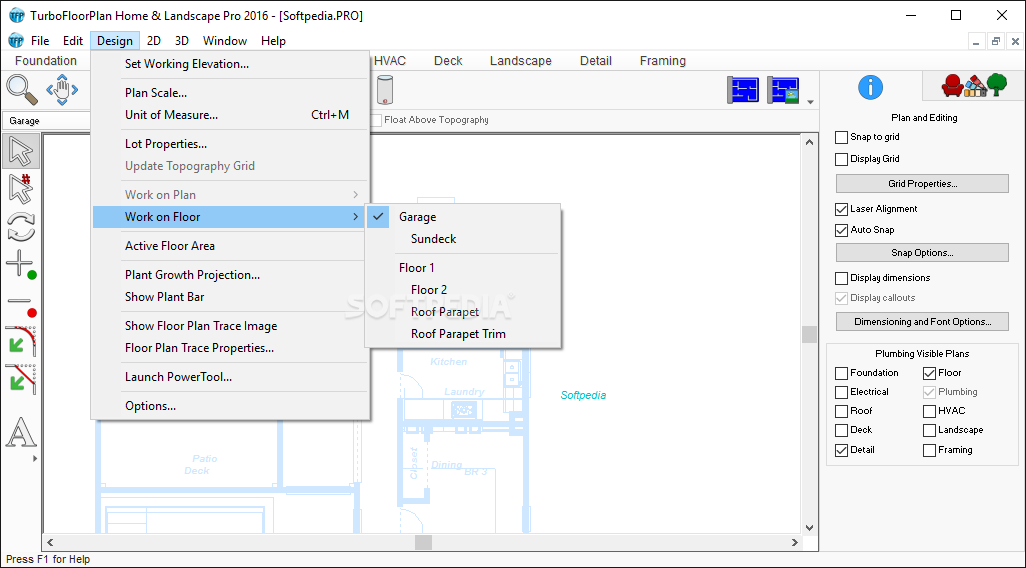
Task: Switch to the Framing plan tab
Action: click(663, 61)
